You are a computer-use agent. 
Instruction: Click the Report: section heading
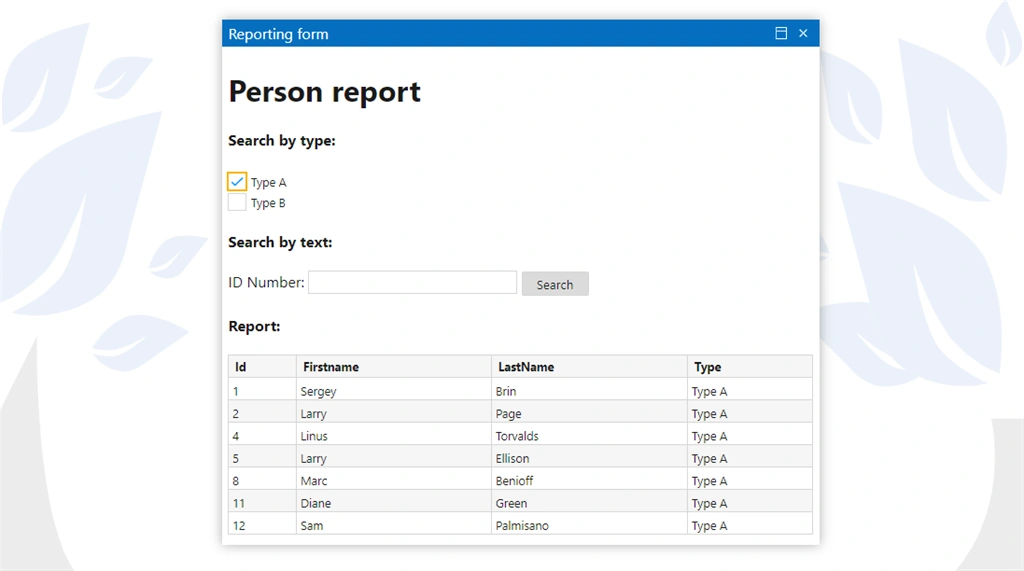coord(254,326)
